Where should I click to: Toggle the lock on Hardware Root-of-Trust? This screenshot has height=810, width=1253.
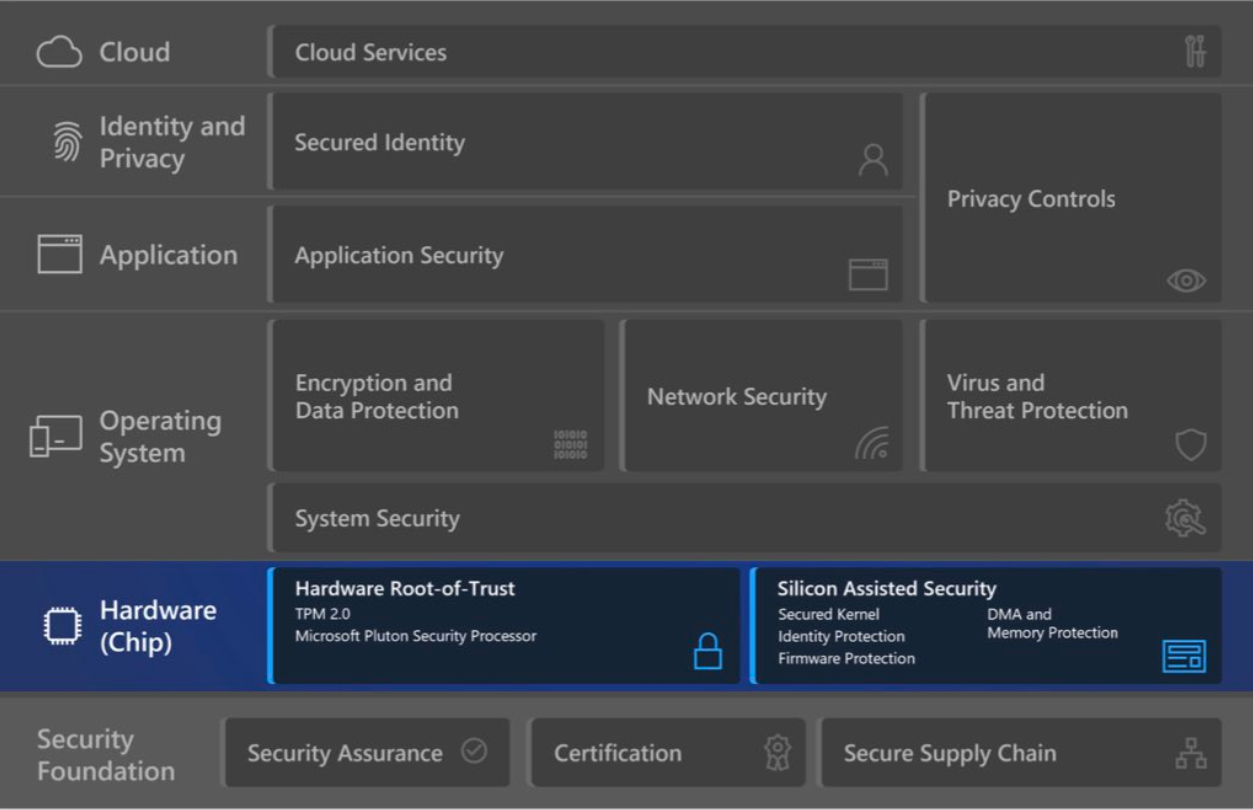[x=707, y=652]
